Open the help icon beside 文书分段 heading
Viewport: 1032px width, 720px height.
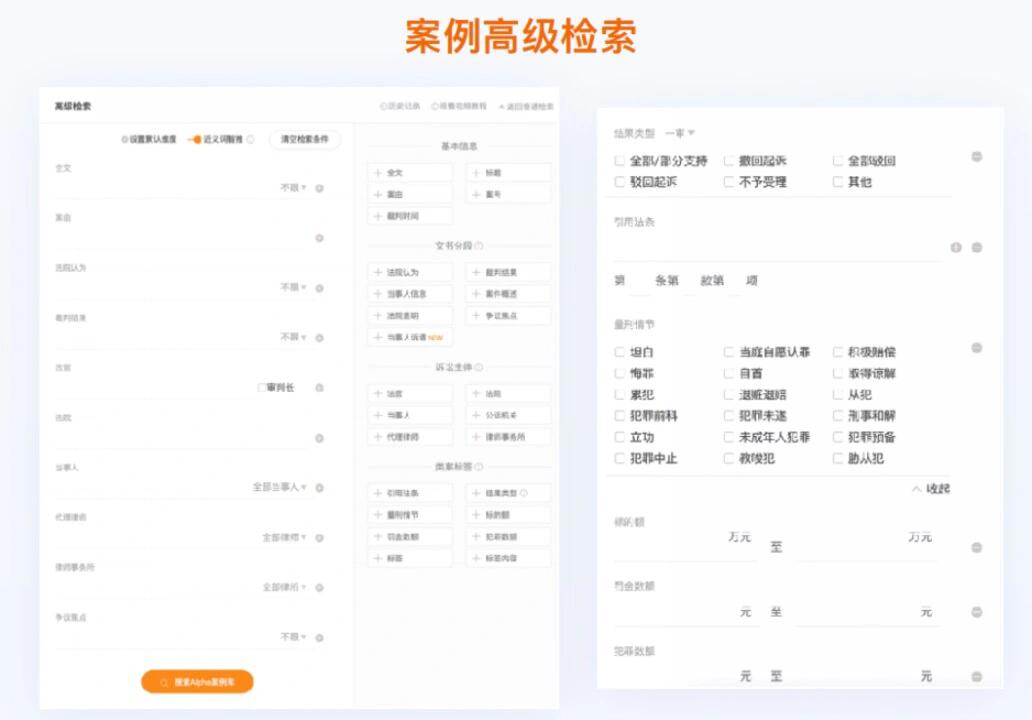pyautogui.click(x=479, y=245)
